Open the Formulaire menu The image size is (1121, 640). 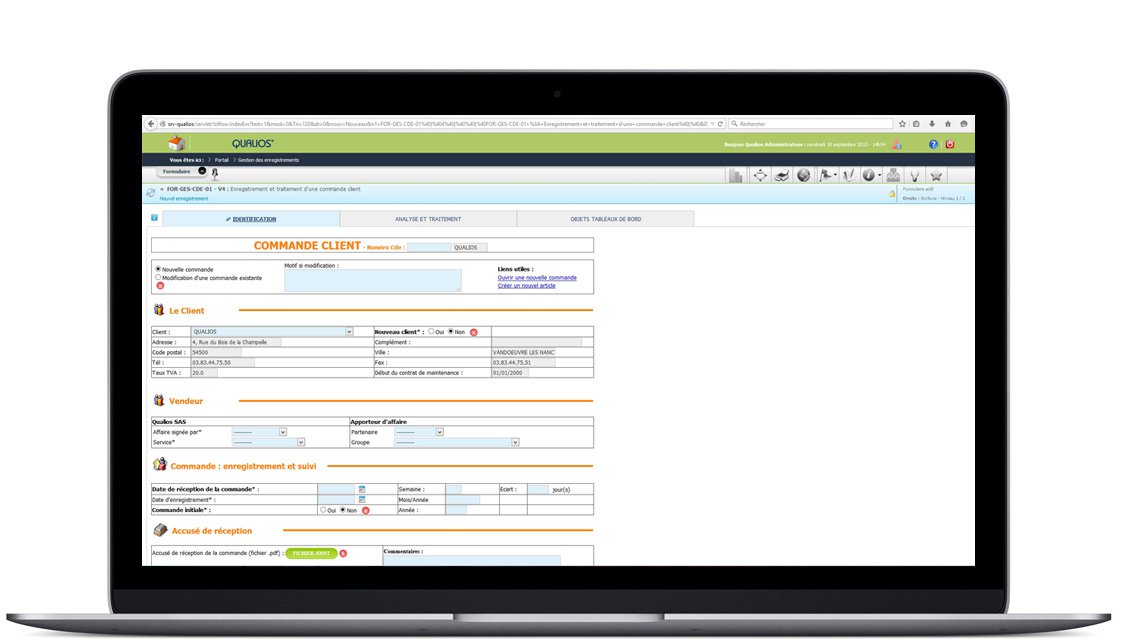pyautogui.click(x=177, y=171)
